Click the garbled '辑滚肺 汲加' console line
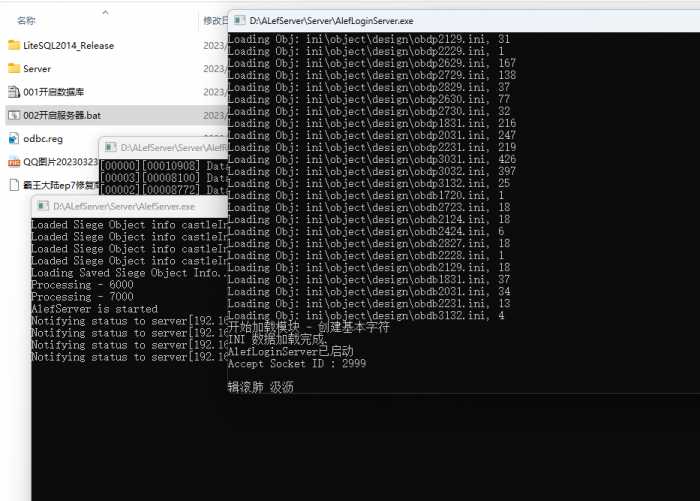700x501 pixels. [x=261, y=387]
